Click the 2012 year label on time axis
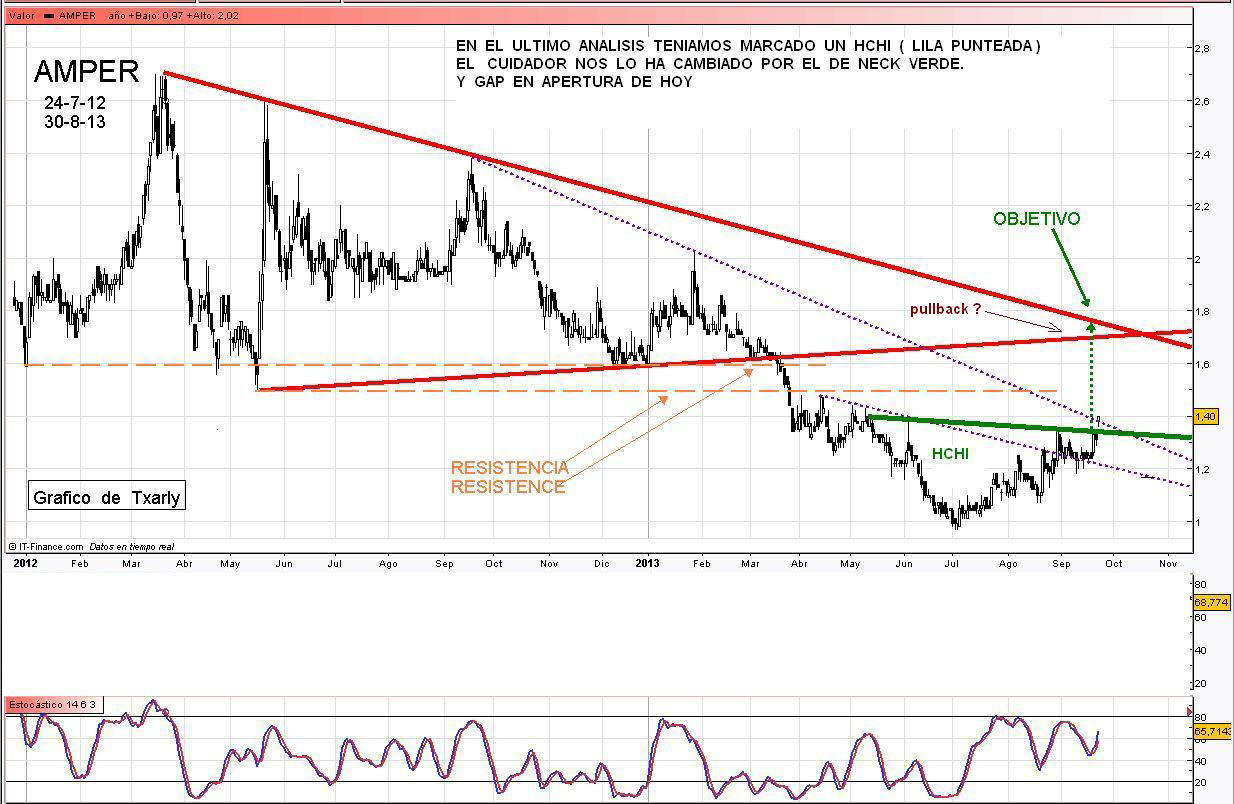 [x=25, y=563]
